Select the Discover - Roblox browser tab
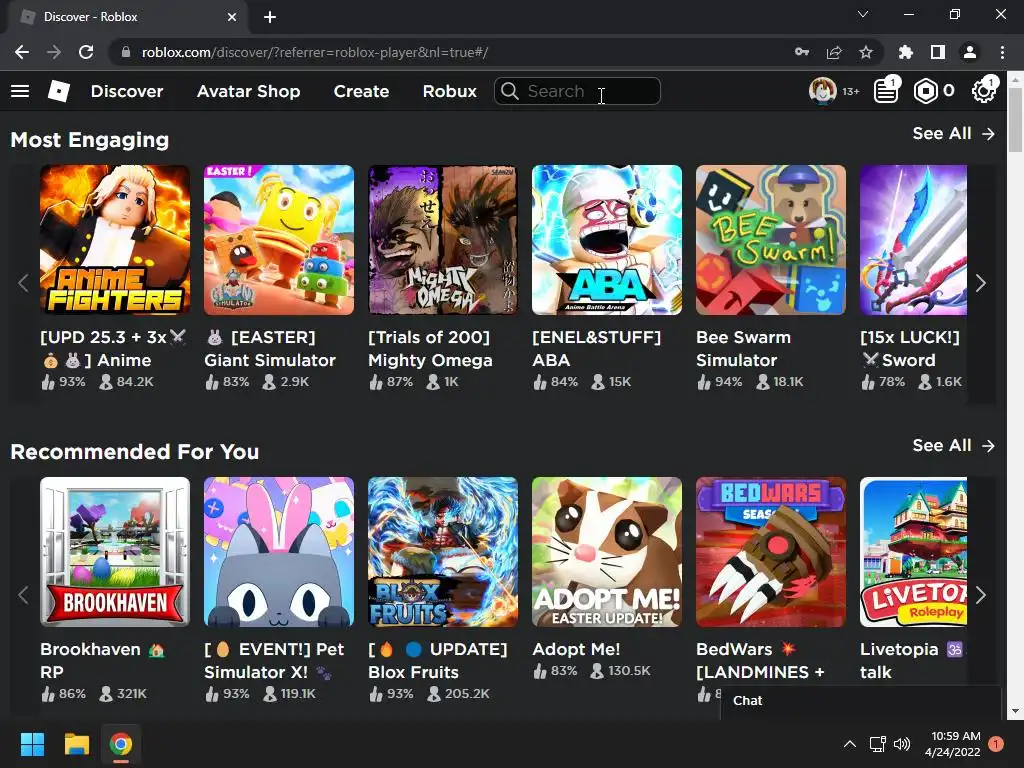This screenshot has height=768, width=1024. 128,17
